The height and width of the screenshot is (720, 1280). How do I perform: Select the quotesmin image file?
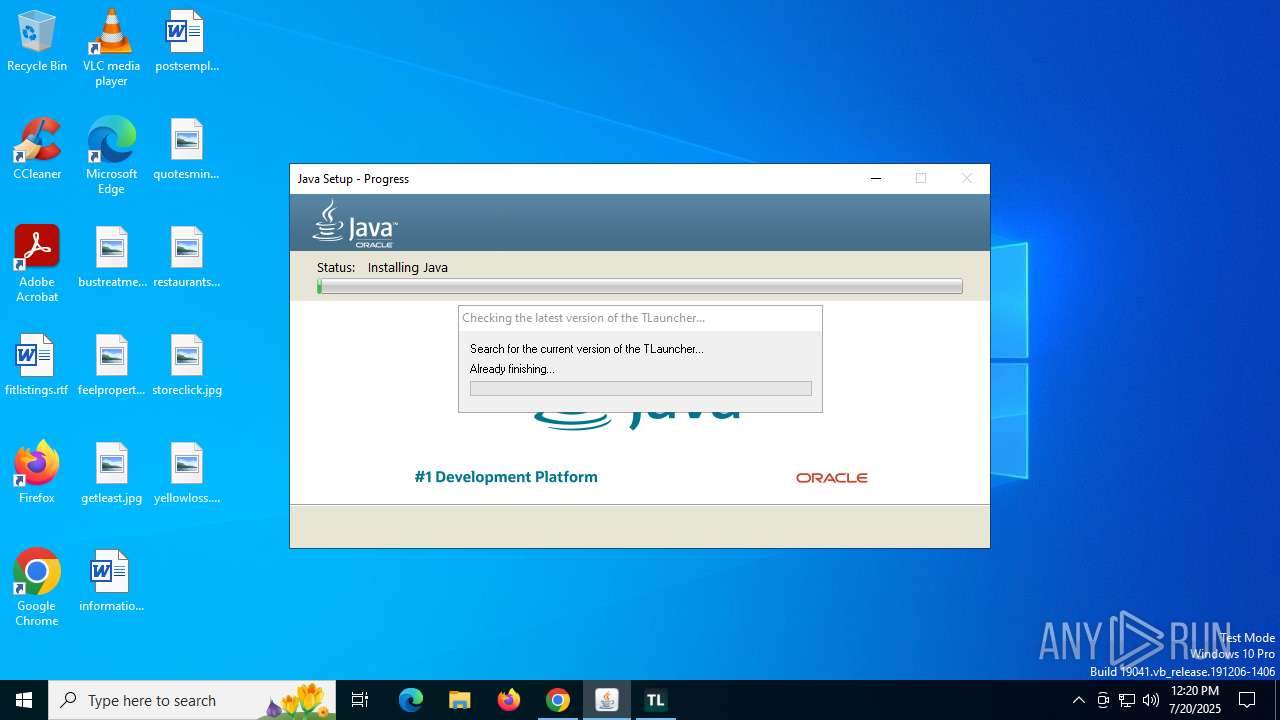point(186,150)
